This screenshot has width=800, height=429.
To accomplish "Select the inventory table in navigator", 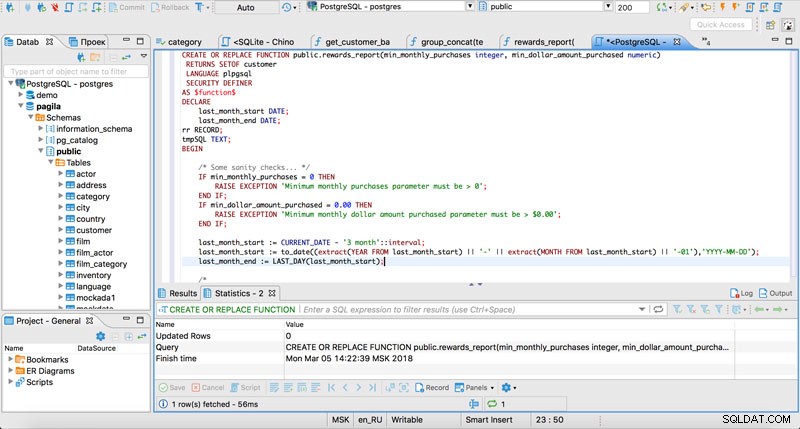I will (93, 275).
